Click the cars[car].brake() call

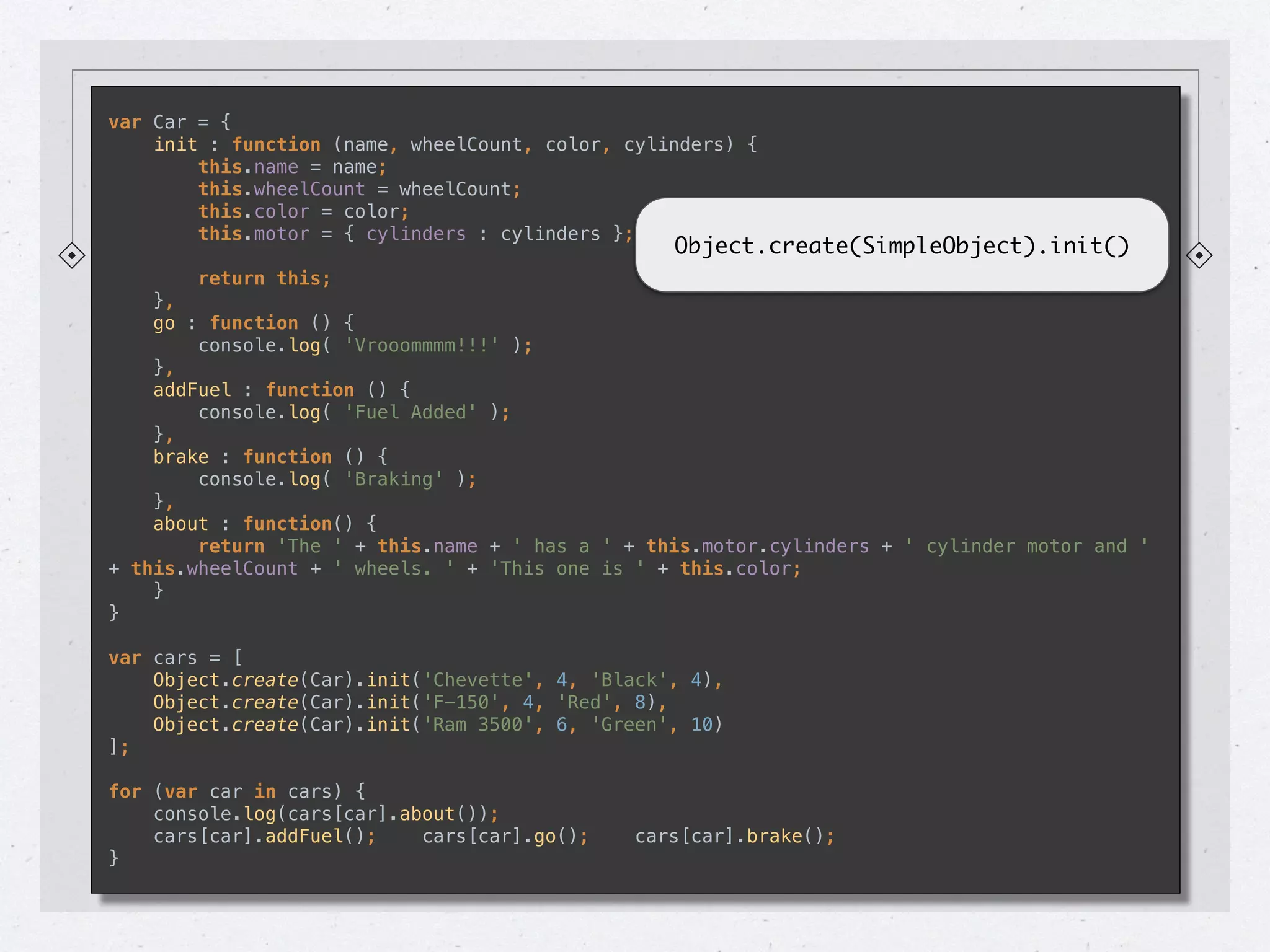tap(734, 836)
